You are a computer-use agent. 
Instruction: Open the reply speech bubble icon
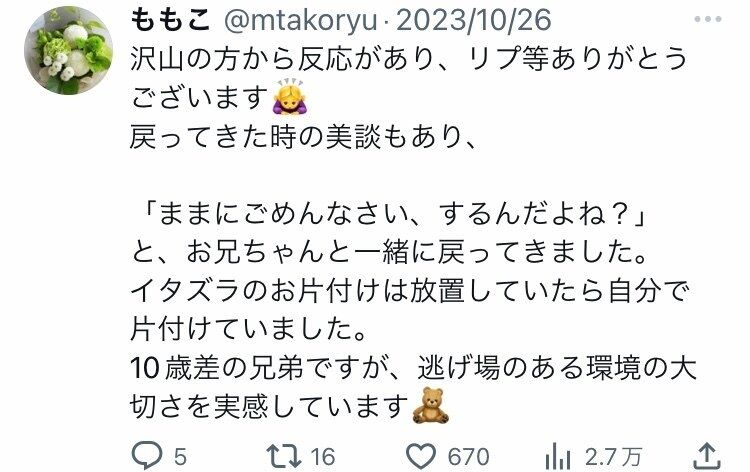pyautogui.click(x=147, y=456)
